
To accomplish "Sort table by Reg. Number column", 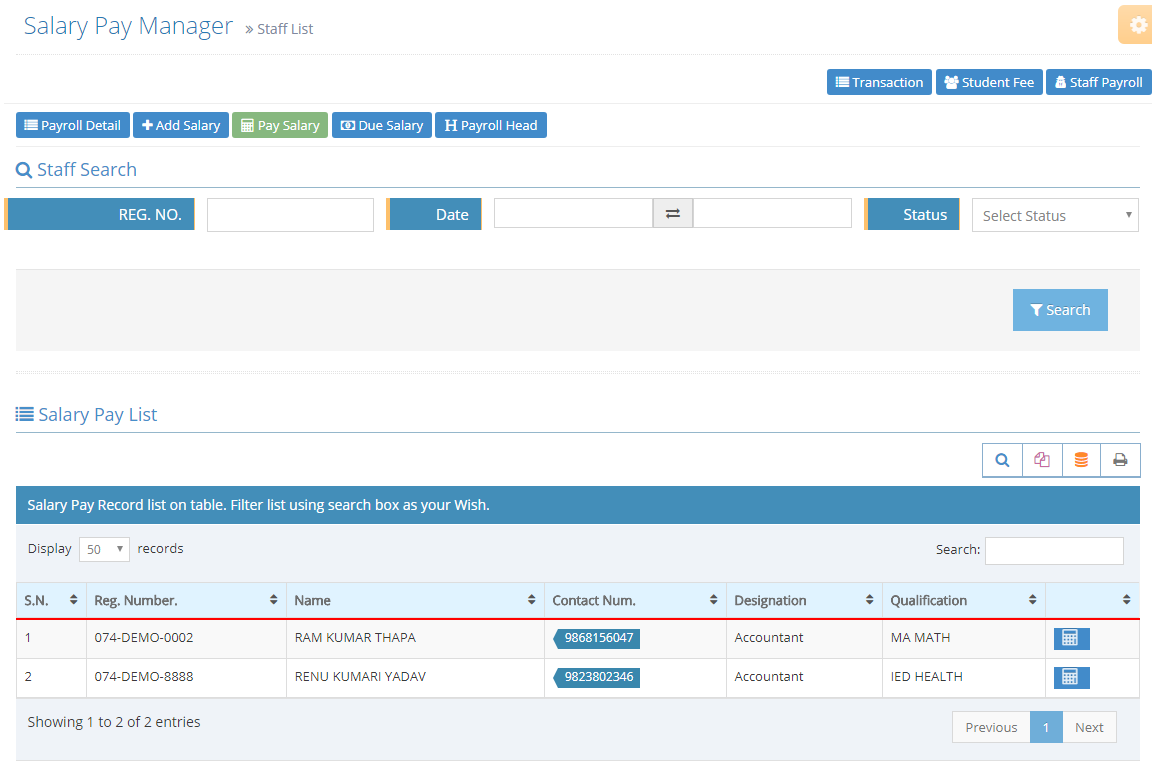I will pyautogui.click(x=186, y=600).
